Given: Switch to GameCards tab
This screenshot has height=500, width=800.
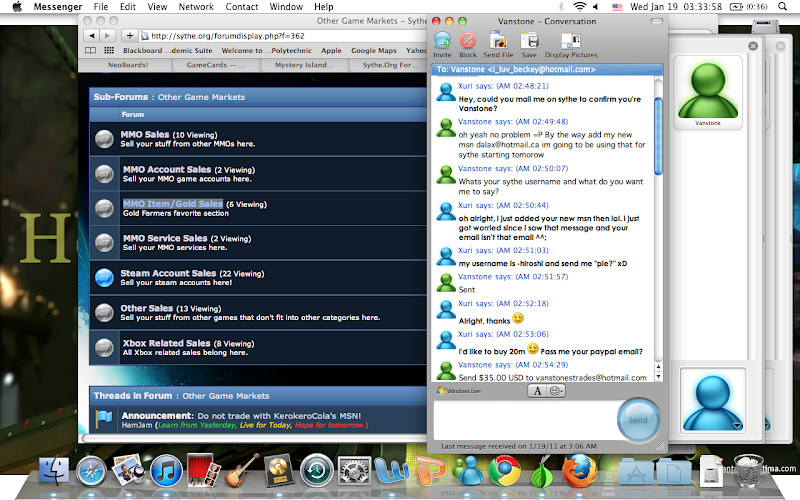Looking at the screenshot, I should click(x=216, y=65).
